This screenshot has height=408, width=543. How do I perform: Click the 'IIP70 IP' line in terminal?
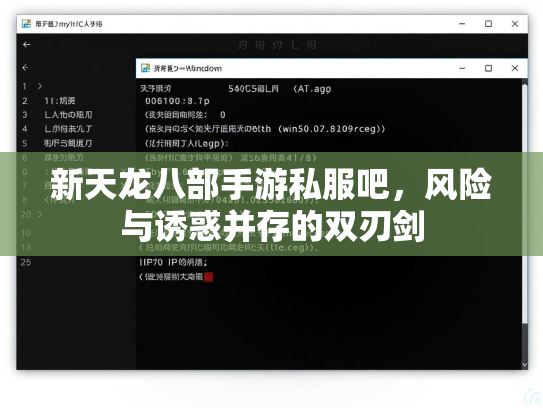coord(173,262)
